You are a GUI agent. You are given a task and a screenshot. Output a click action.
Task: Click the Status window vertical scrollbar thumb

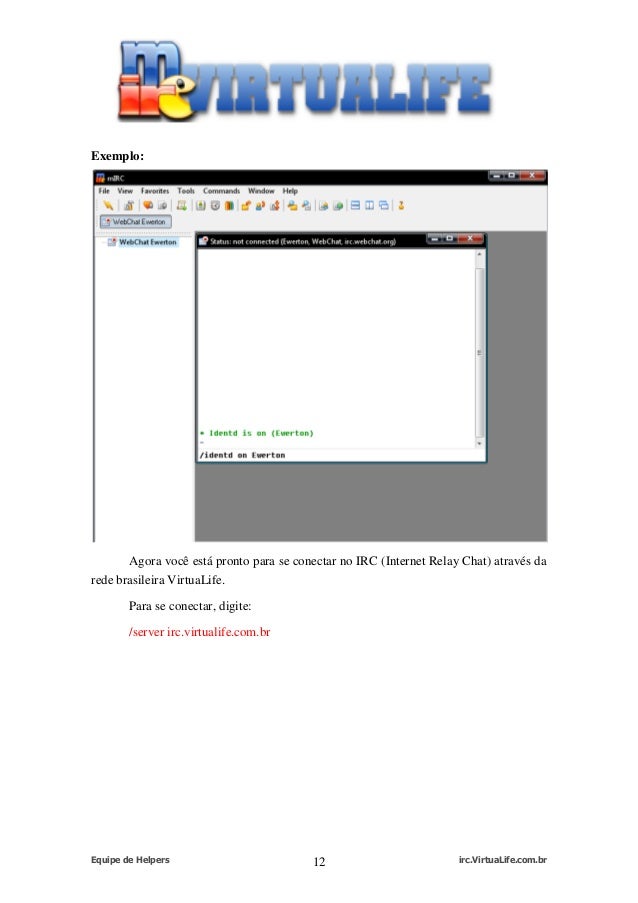[479, 352]
